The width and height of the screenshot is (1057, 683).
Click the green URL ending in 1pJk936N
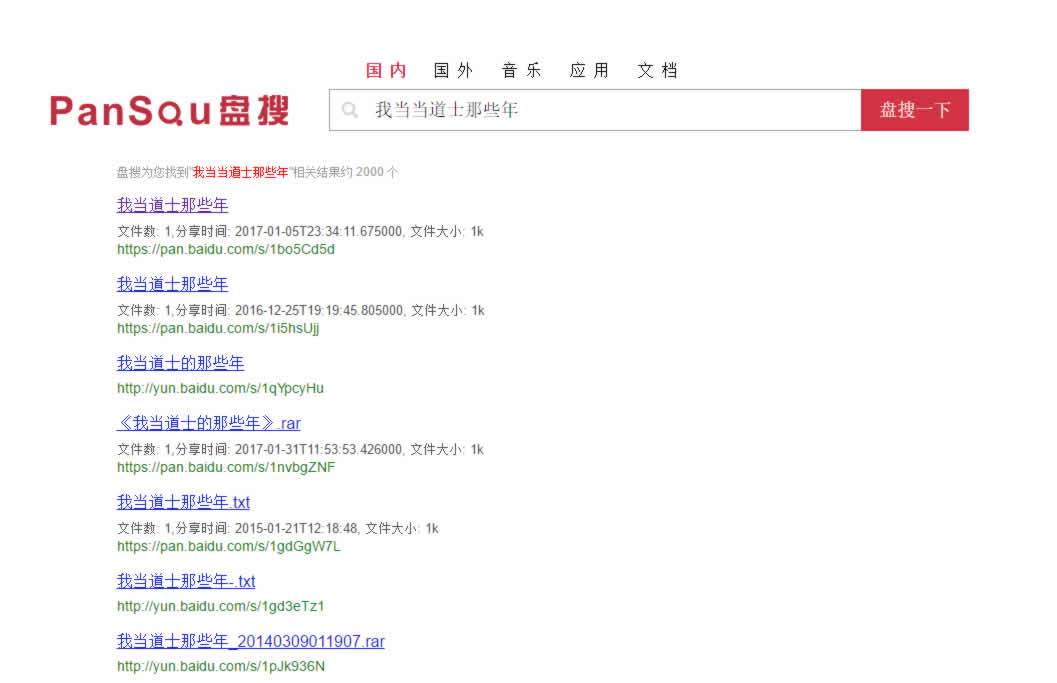tap(220, 666)
